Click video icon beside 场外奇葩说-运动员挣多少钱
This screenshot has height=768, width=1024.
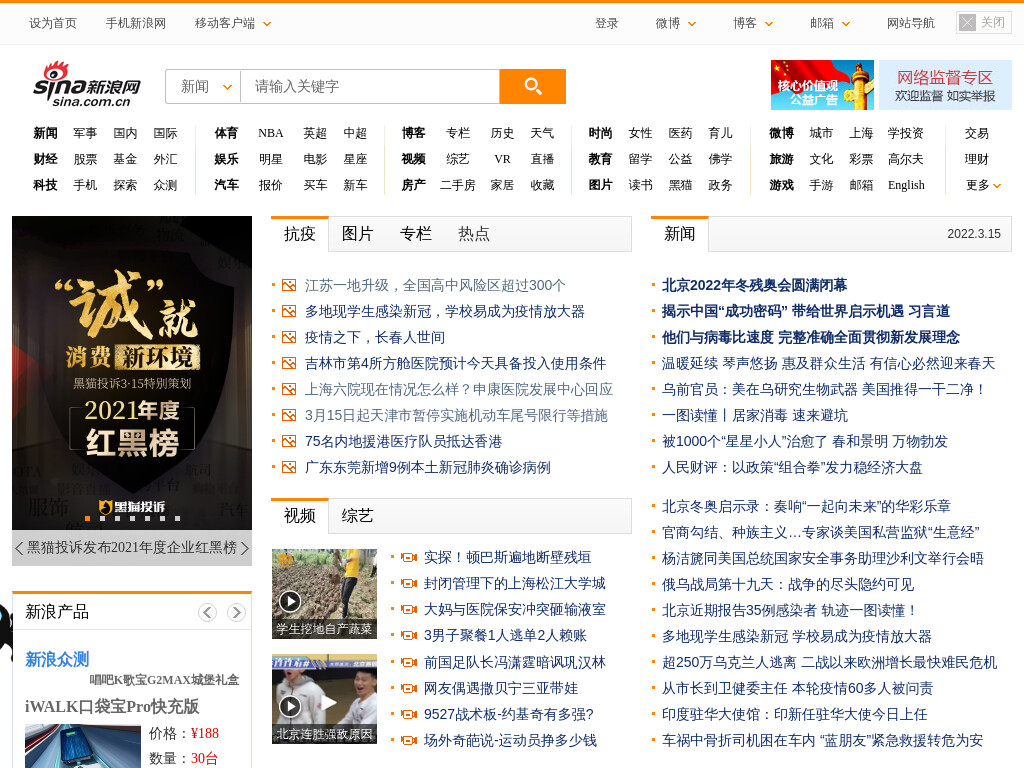(409, 741)
